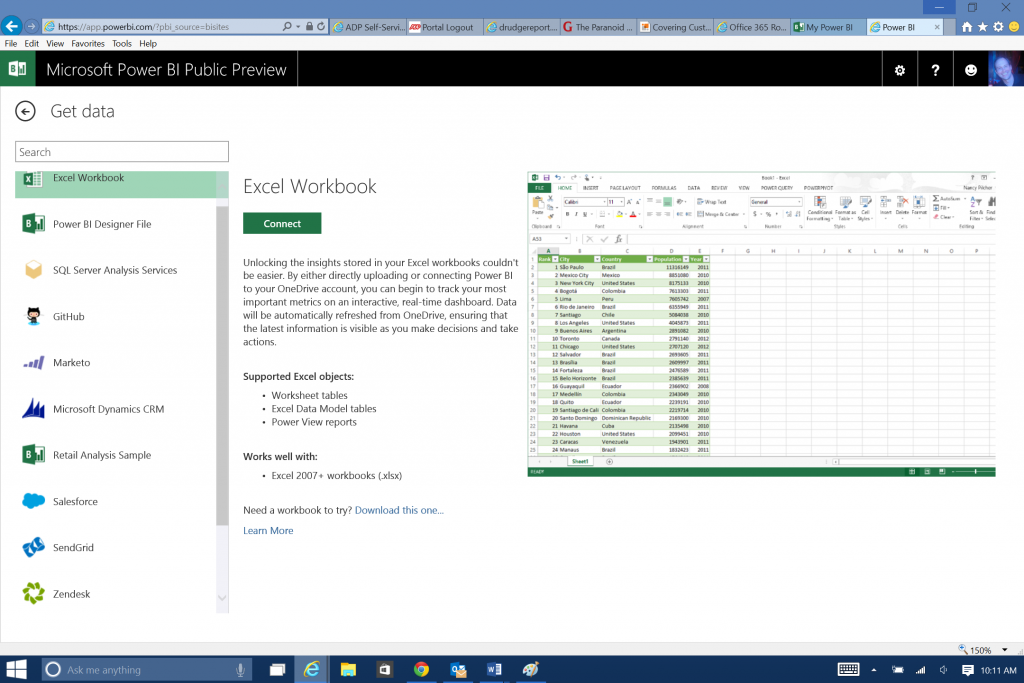Open the Favorites menu in browser
The height and width of the screenshot is (683, 1024).
[88, 44]
